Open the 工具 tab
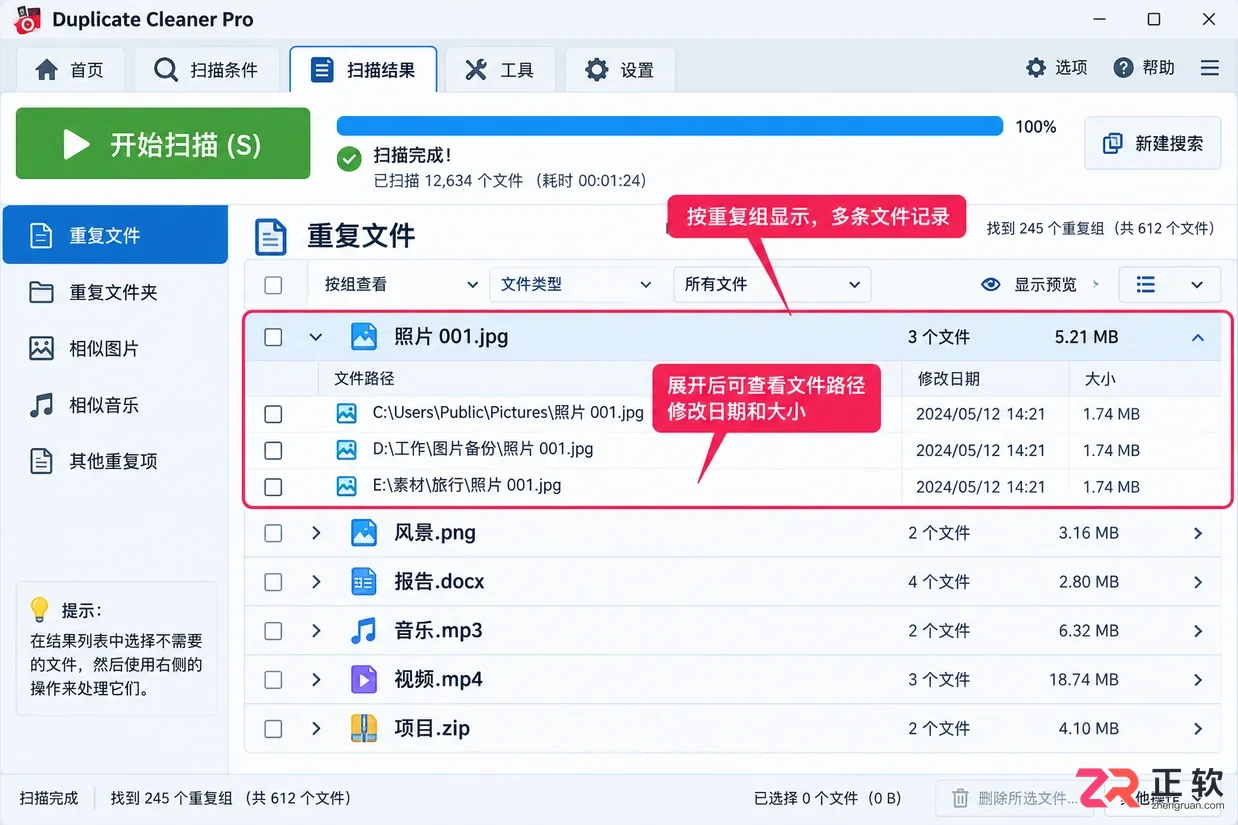1238x825 pixels. [499, 70]
